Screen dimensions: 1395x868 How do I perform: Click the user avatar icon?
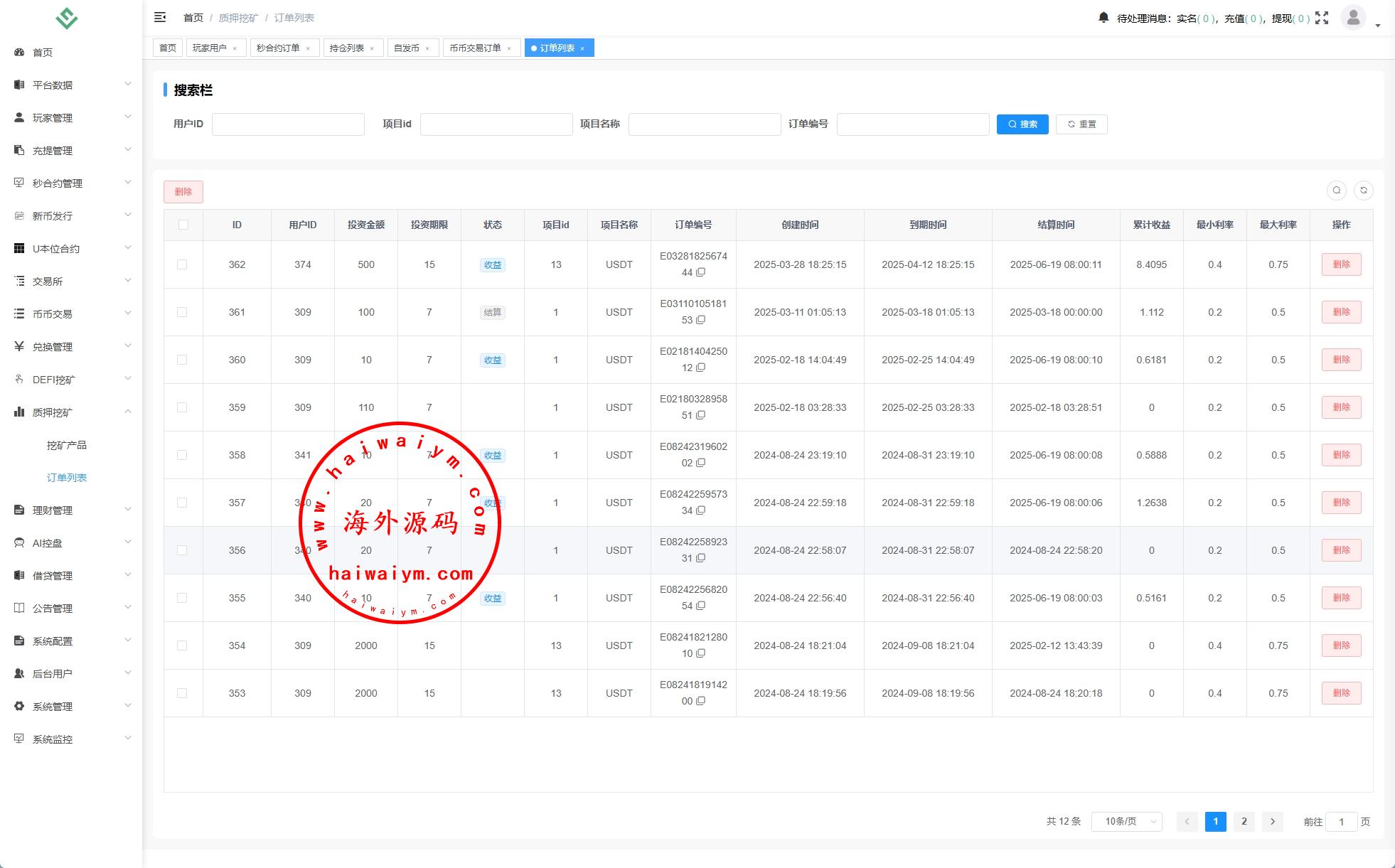point(1353,17)
